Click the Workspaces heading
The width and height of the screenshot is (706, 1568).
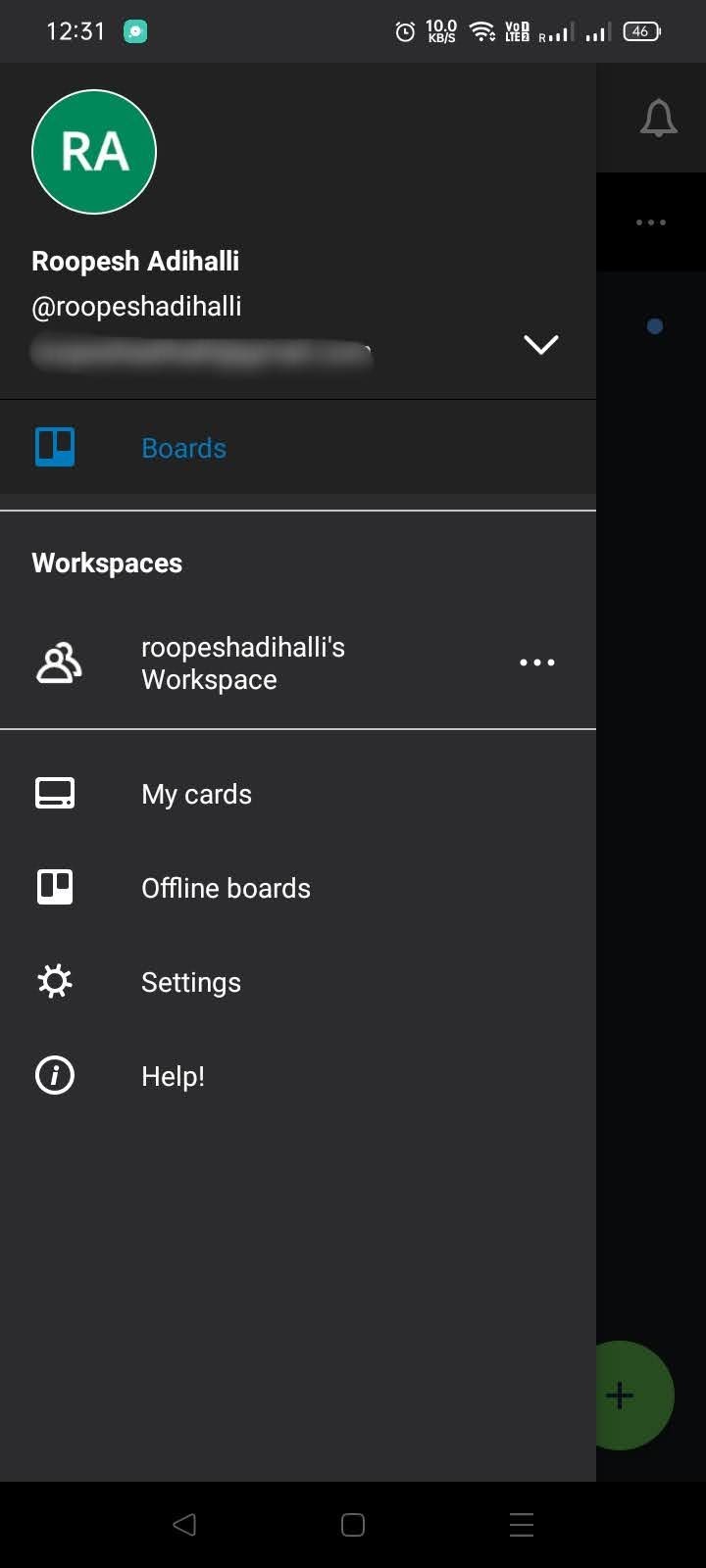coord(107,563)
